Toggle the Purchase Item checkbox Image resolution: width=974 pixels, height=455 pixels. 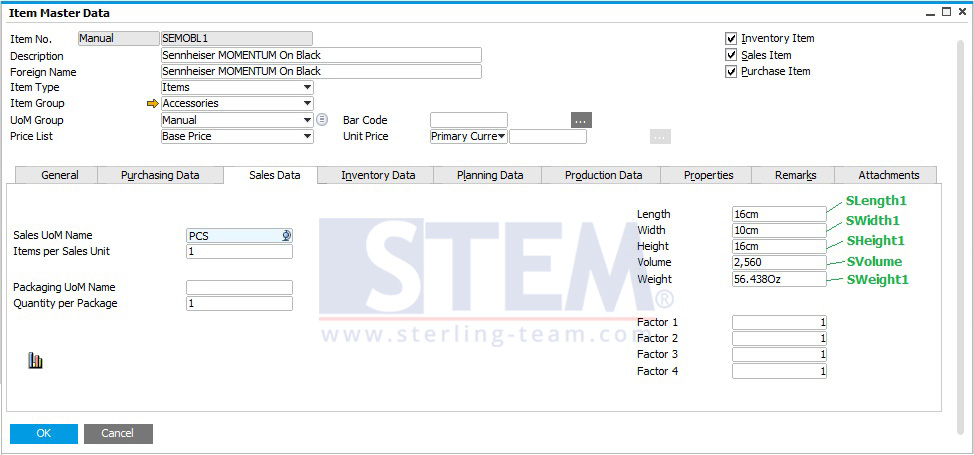(731, 71)
